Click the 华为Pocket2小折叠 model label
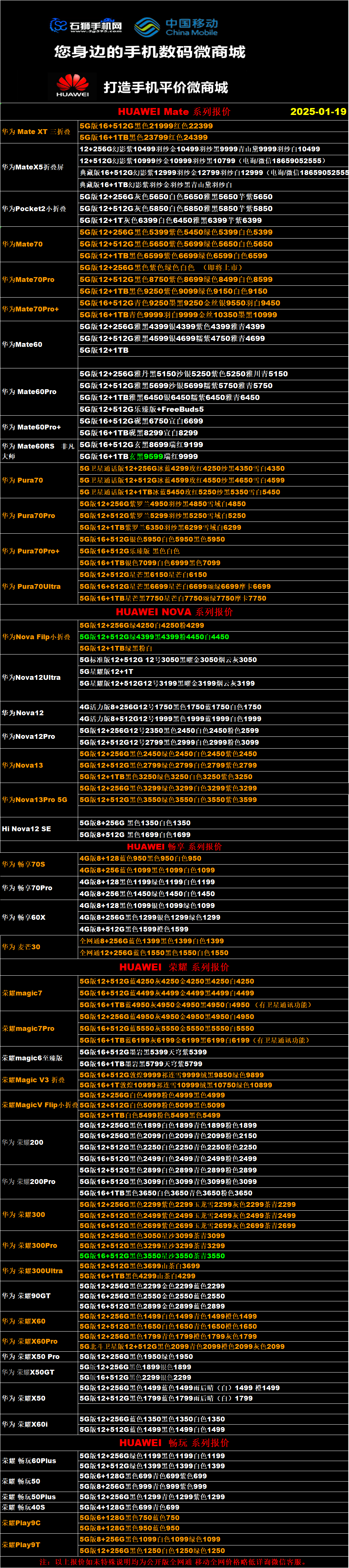Screen dimensions: 349x1568 (34, 209)
